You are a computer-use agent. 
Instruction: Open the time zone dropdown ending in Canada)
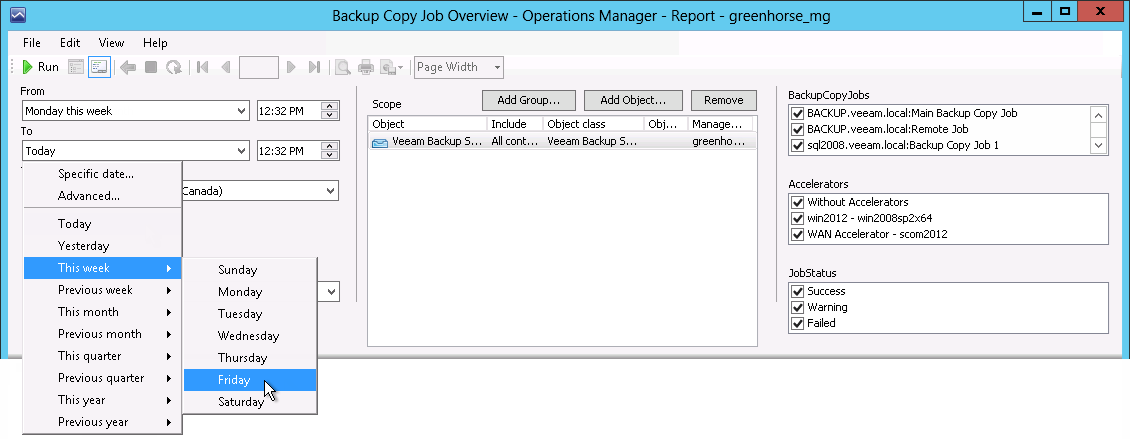(x=331, y=191)
